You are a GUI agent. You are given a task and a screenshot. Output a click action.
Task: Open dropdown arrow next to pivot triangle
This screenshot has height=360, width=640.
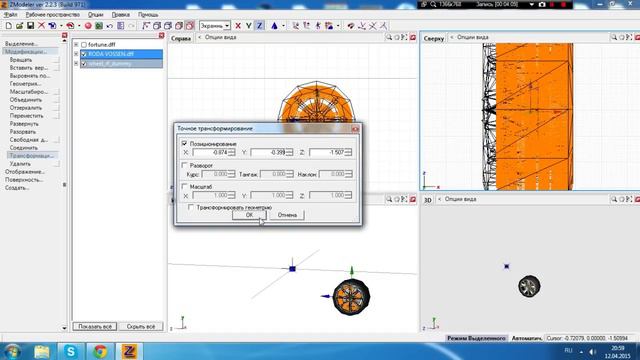tap(283, 26)
